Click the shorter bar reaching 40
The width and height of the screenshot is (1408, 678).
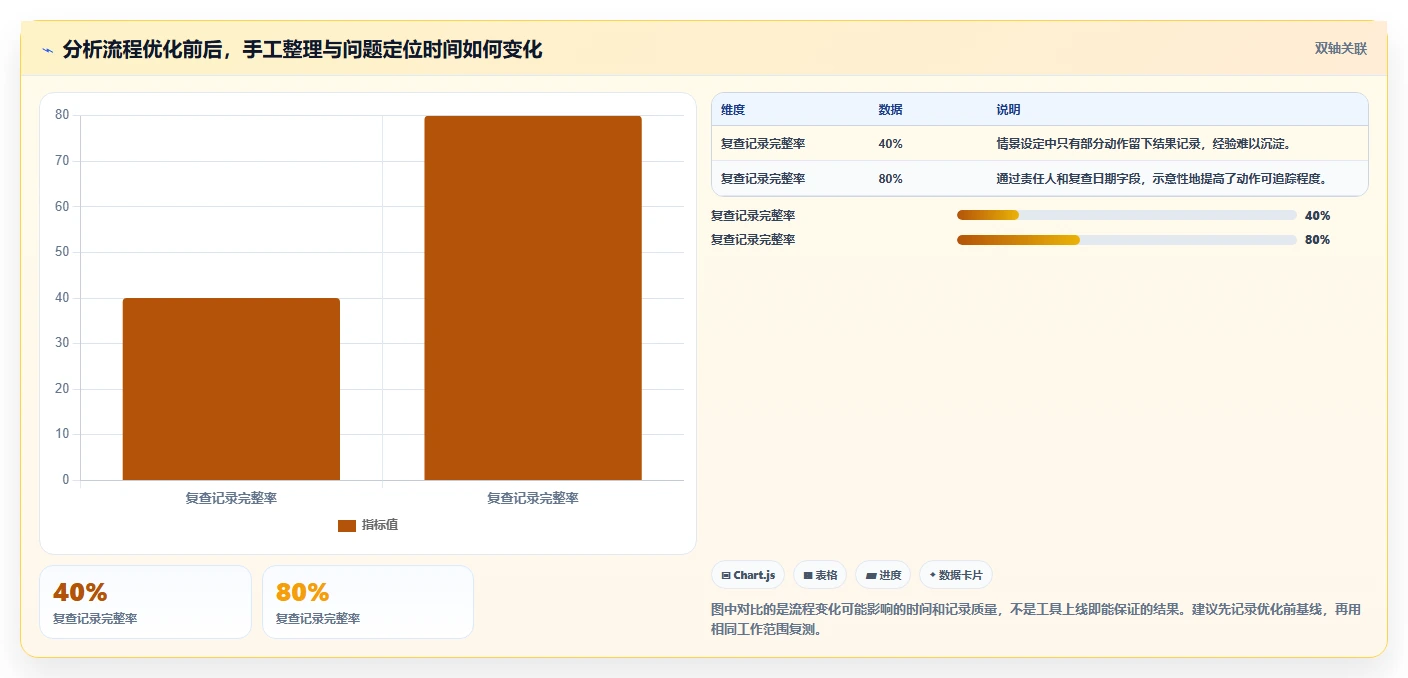[231, 389]
